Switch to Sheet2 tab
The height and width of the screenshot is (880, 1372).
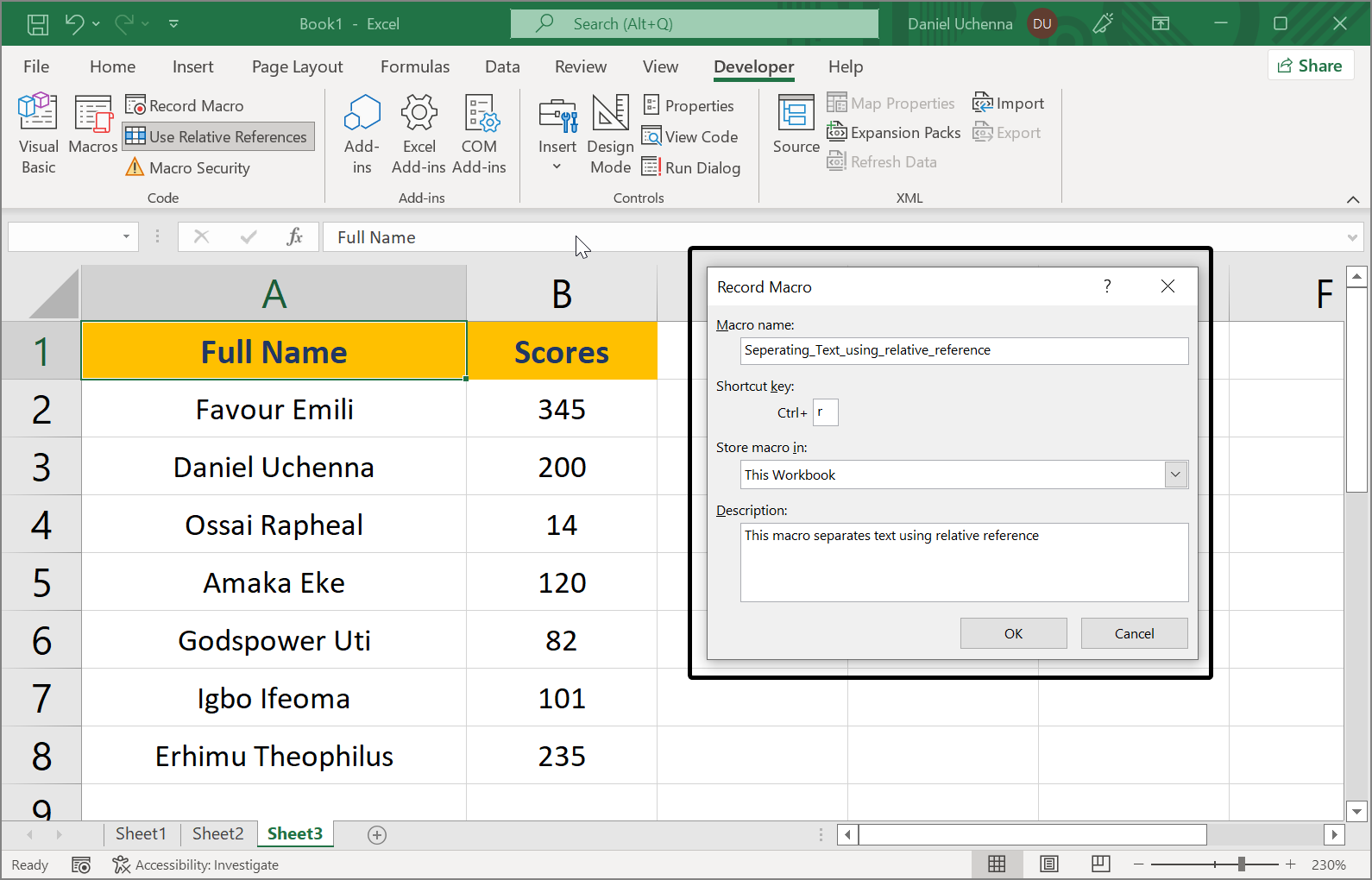coord(217,833)
